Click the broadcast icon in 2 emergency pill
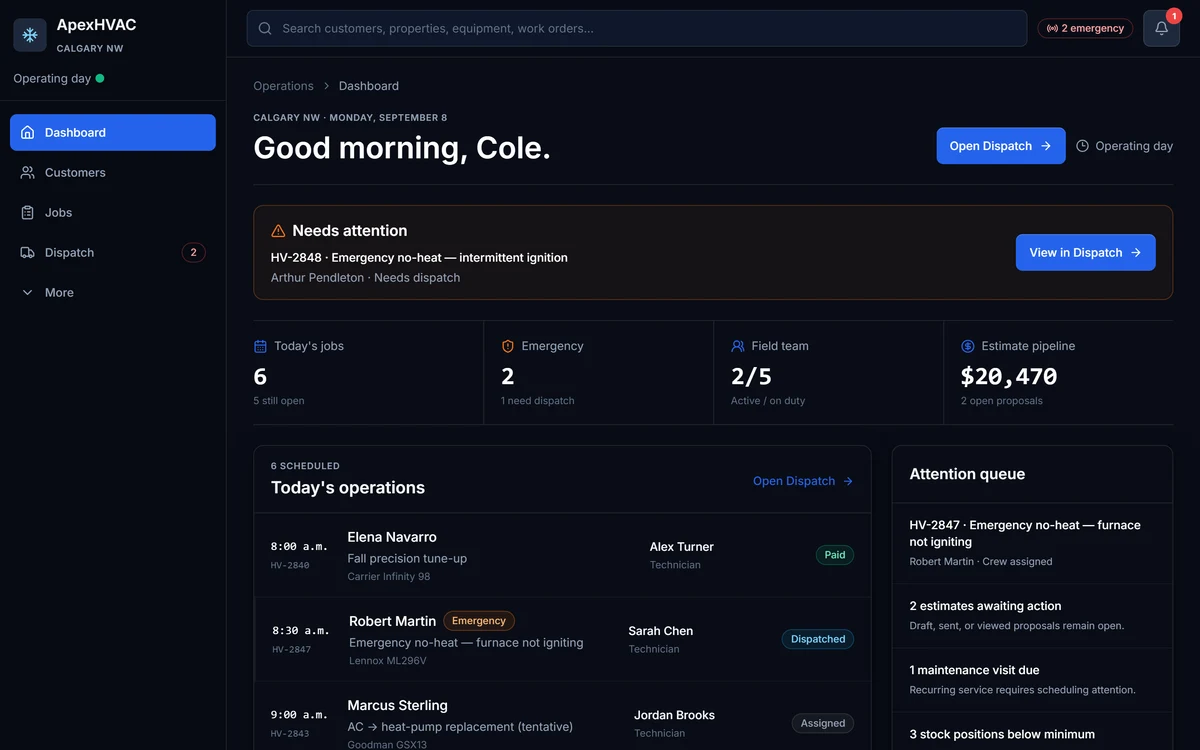The image size is (1200, 750). click(x=1052, y=29)
